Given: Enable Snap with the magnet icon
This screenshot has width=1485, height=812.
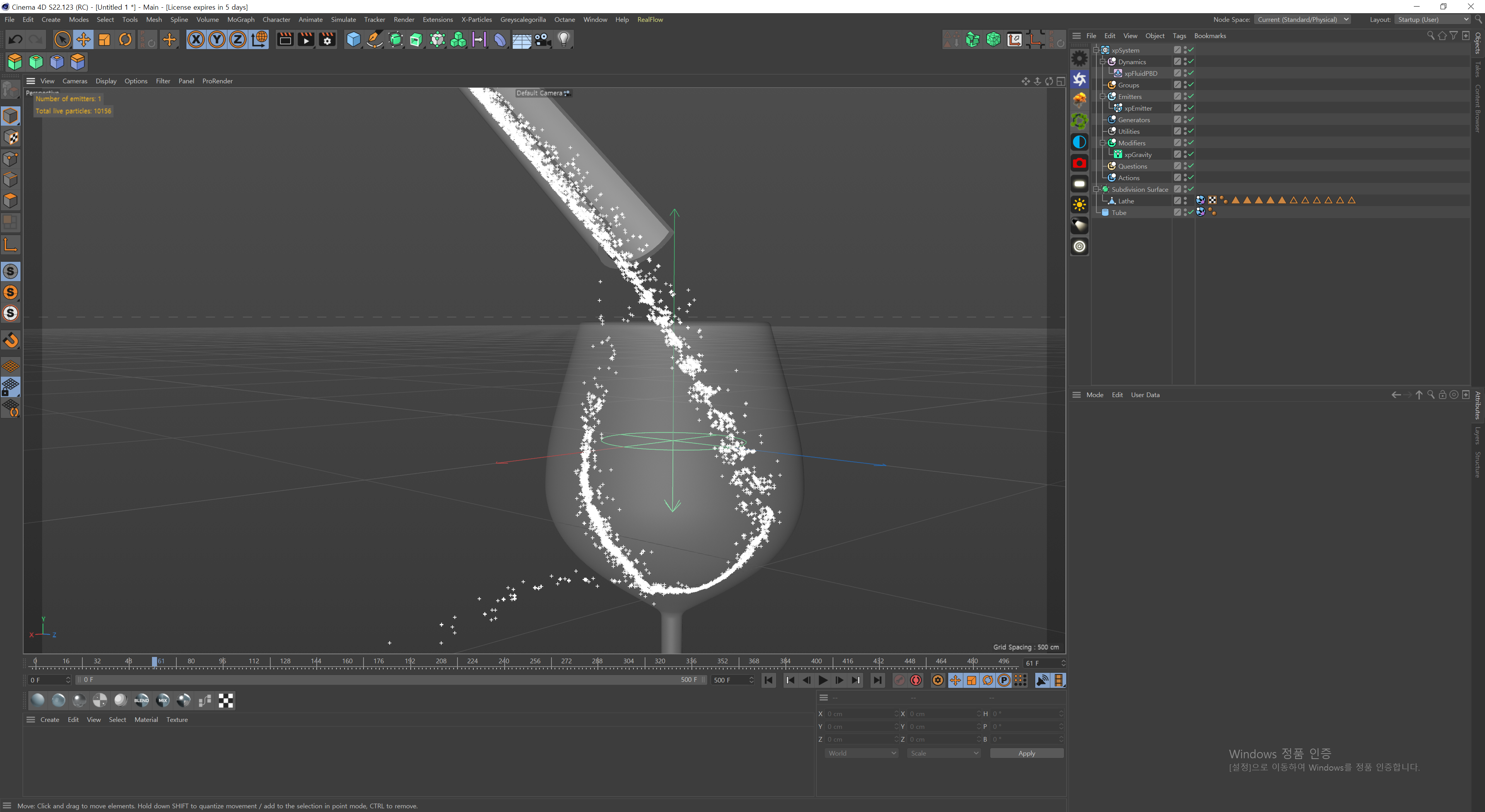Looking at the screenshot, I should [11, 341].
